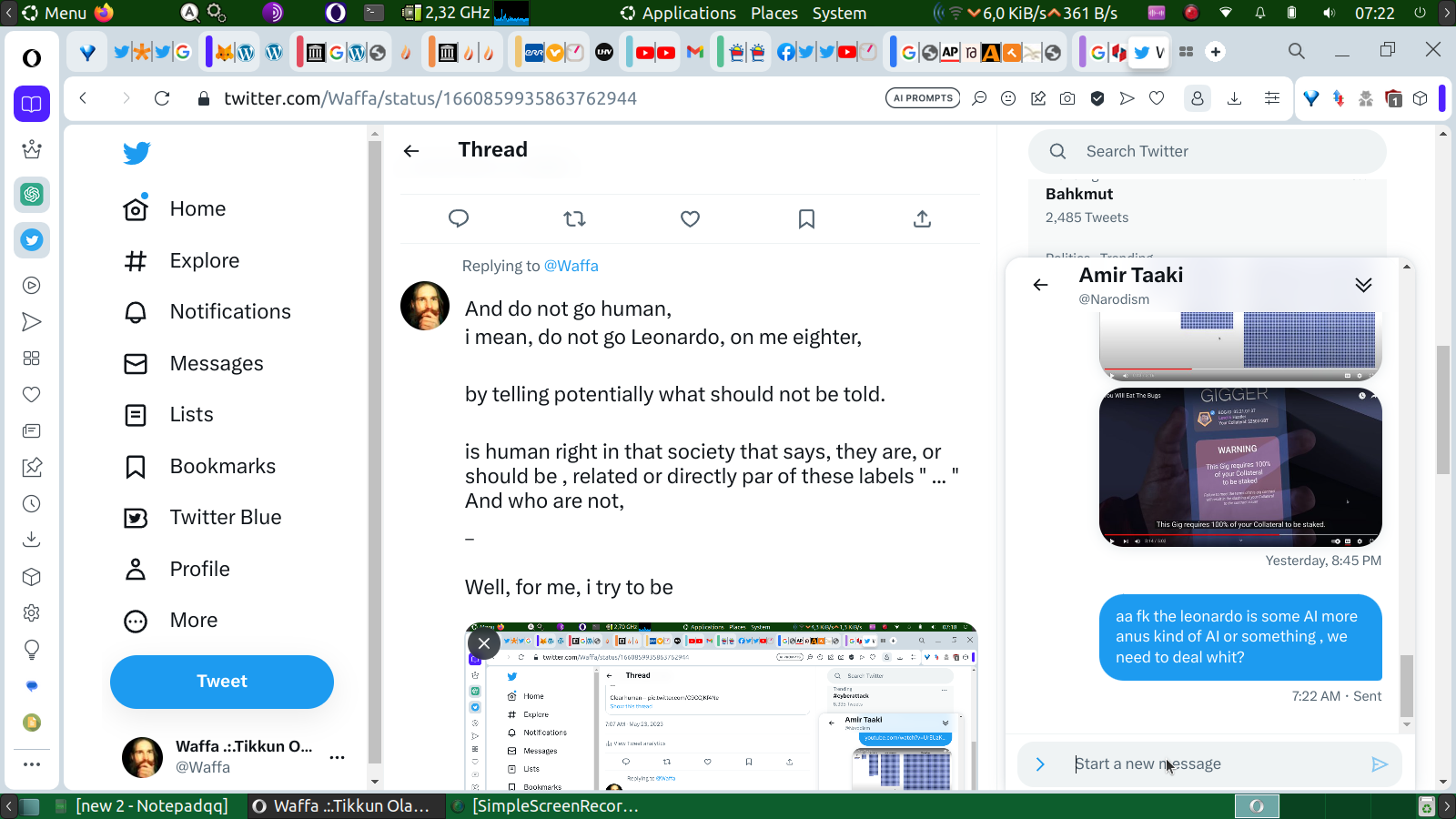Click the Opera logo menu button
1456x819 pixels.
point(32,58)
